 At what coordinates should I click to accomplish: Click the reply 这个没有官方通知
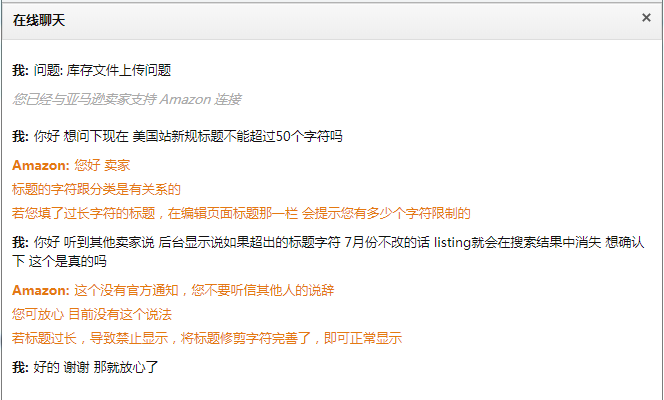204,290
